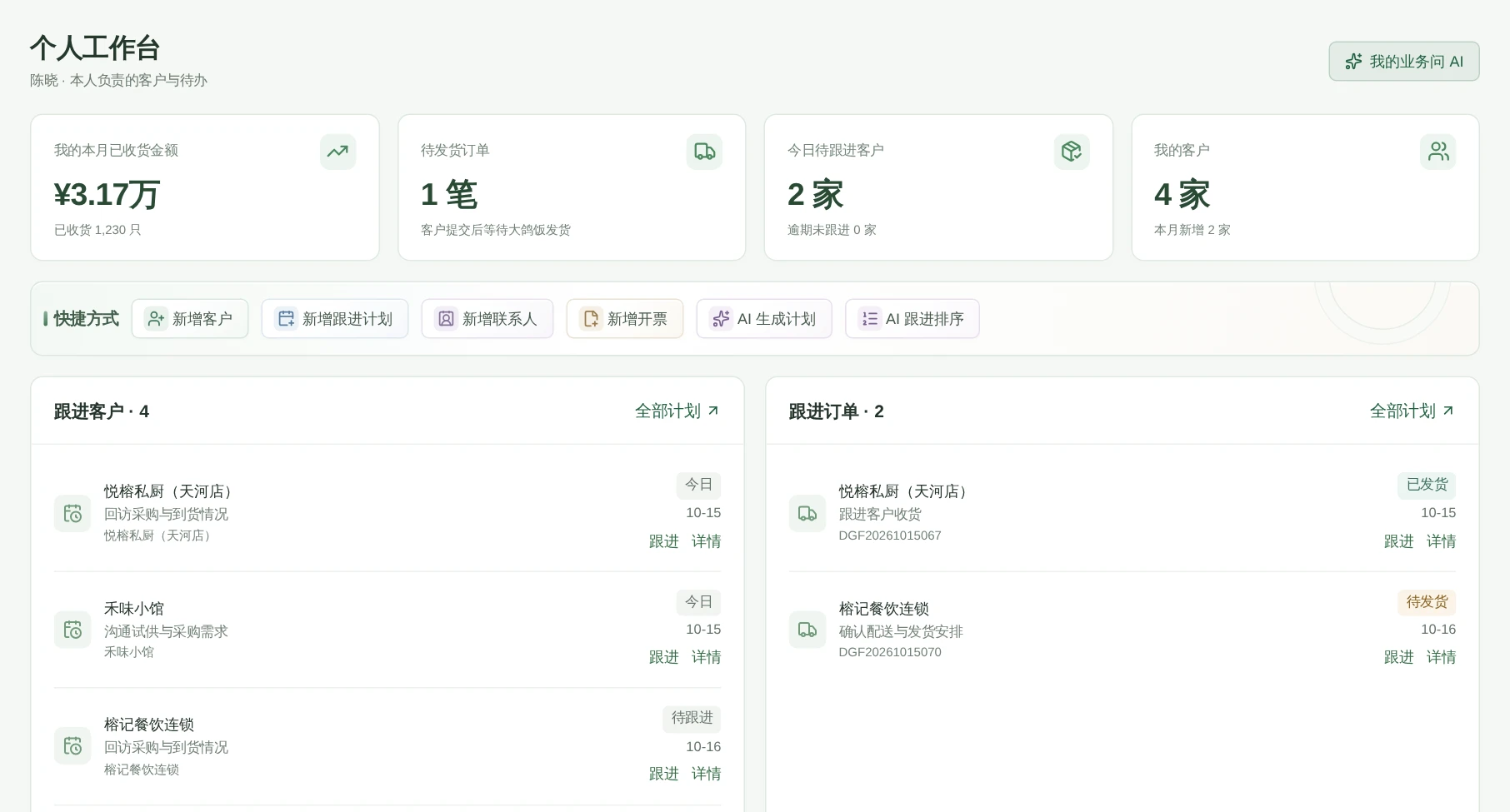This screenshot has width=1510, height=812.
Task: Click calendar-clock icon beside 禾味小馆
Action: click(72, 630)
